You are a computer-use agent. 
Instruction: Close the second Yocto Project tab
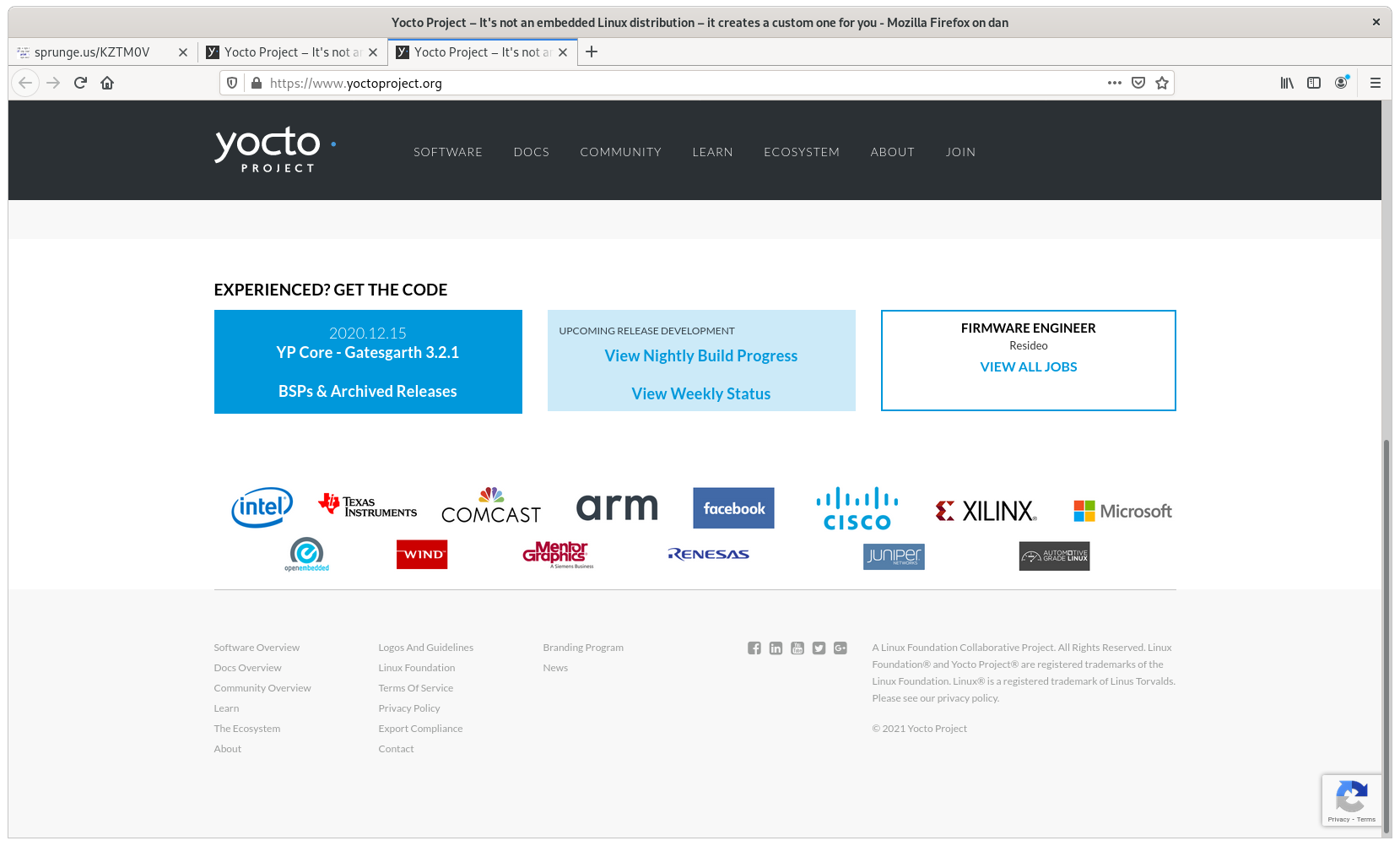pyautogui.click(x=373, y=52)
